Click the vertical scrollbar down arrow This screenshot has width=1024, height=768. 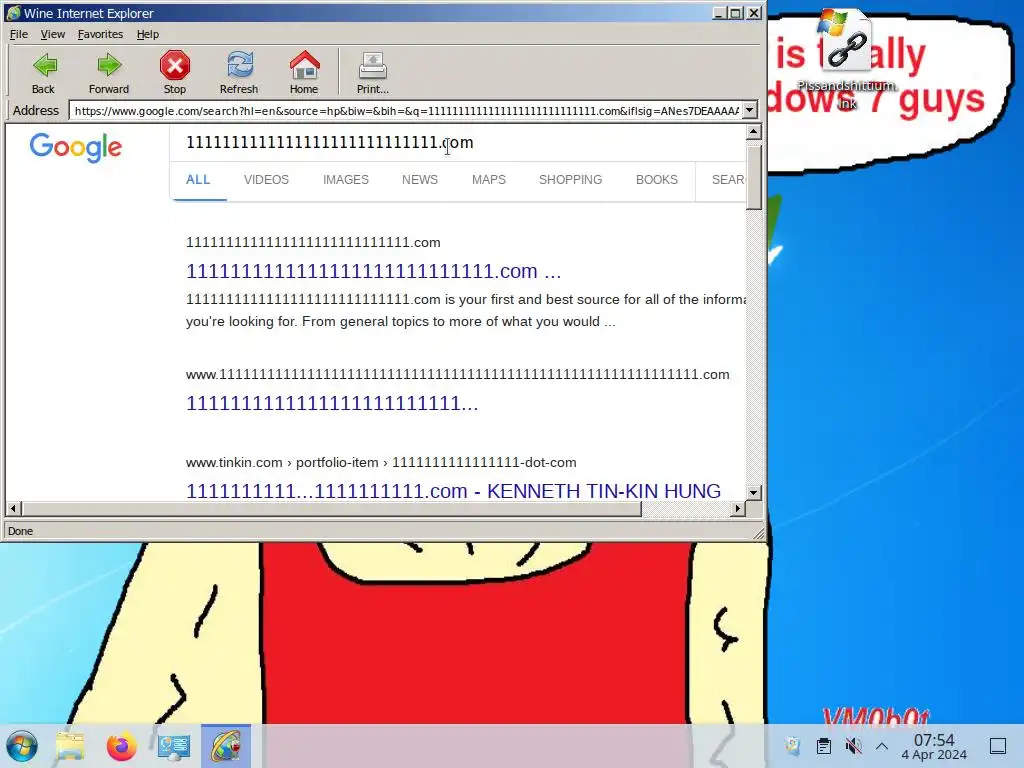[x=753, y=492]
